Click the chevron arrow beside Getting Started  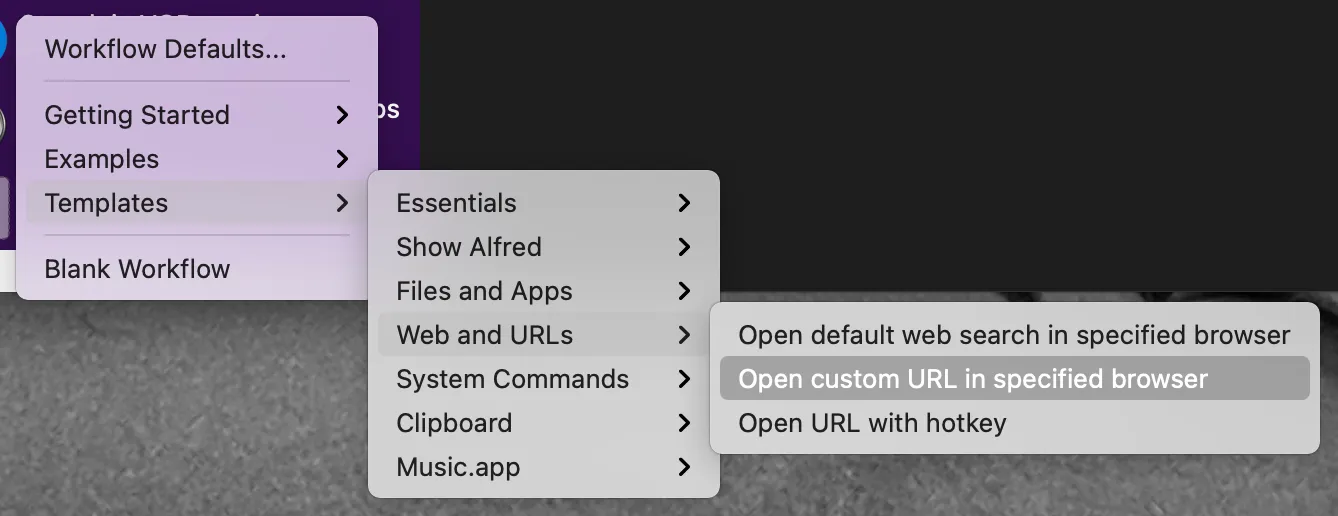[x=342, y=115]
